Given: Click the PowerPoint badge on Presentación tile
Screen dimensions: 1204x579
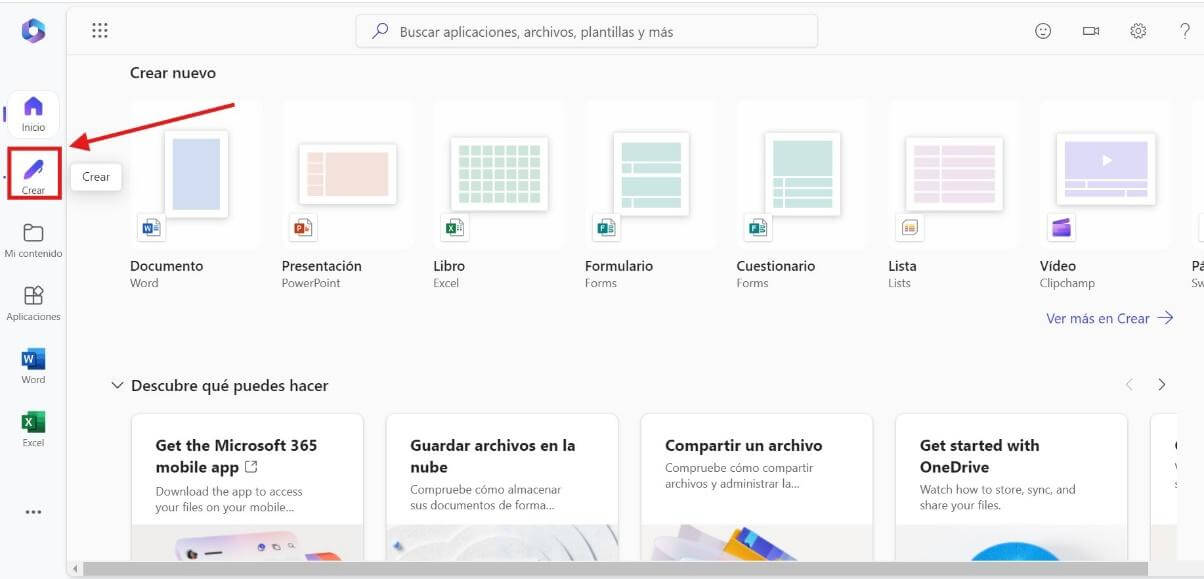Looking at the screenshot, I should (303, 227).
